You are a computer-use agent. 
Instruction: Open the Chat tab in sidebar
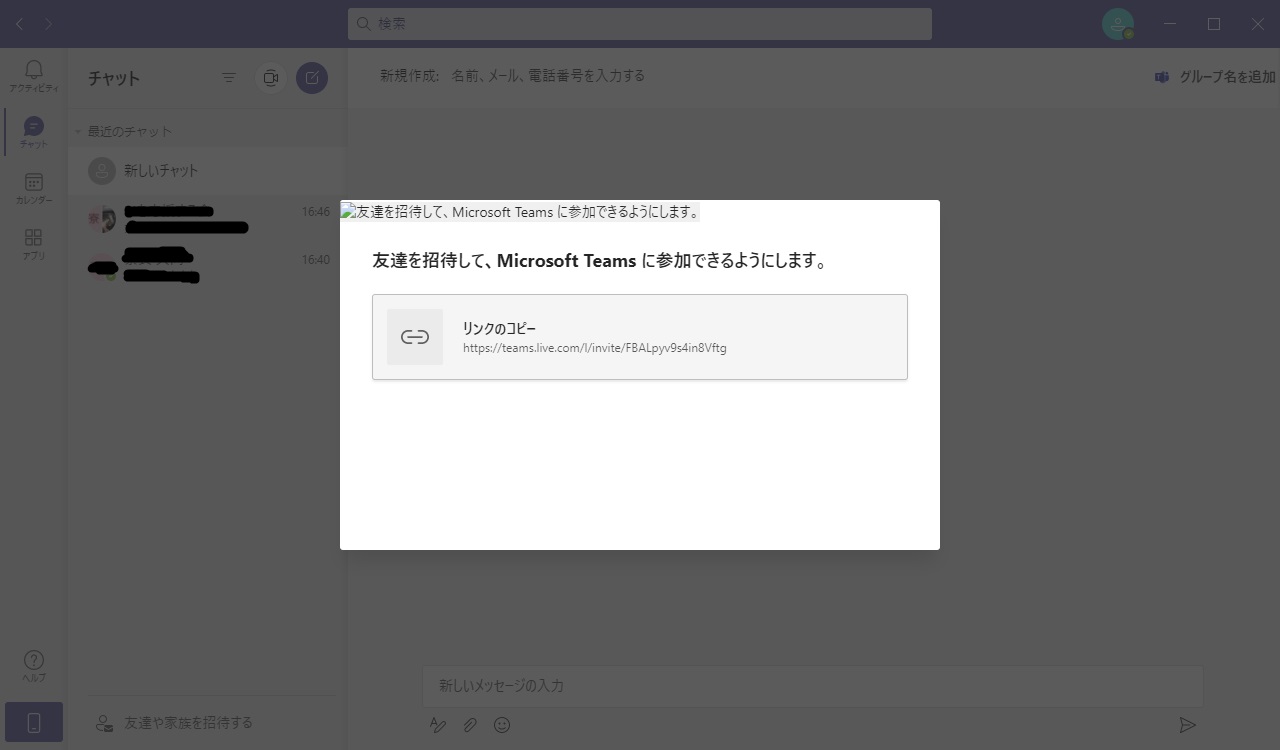[x=34, y=132]
